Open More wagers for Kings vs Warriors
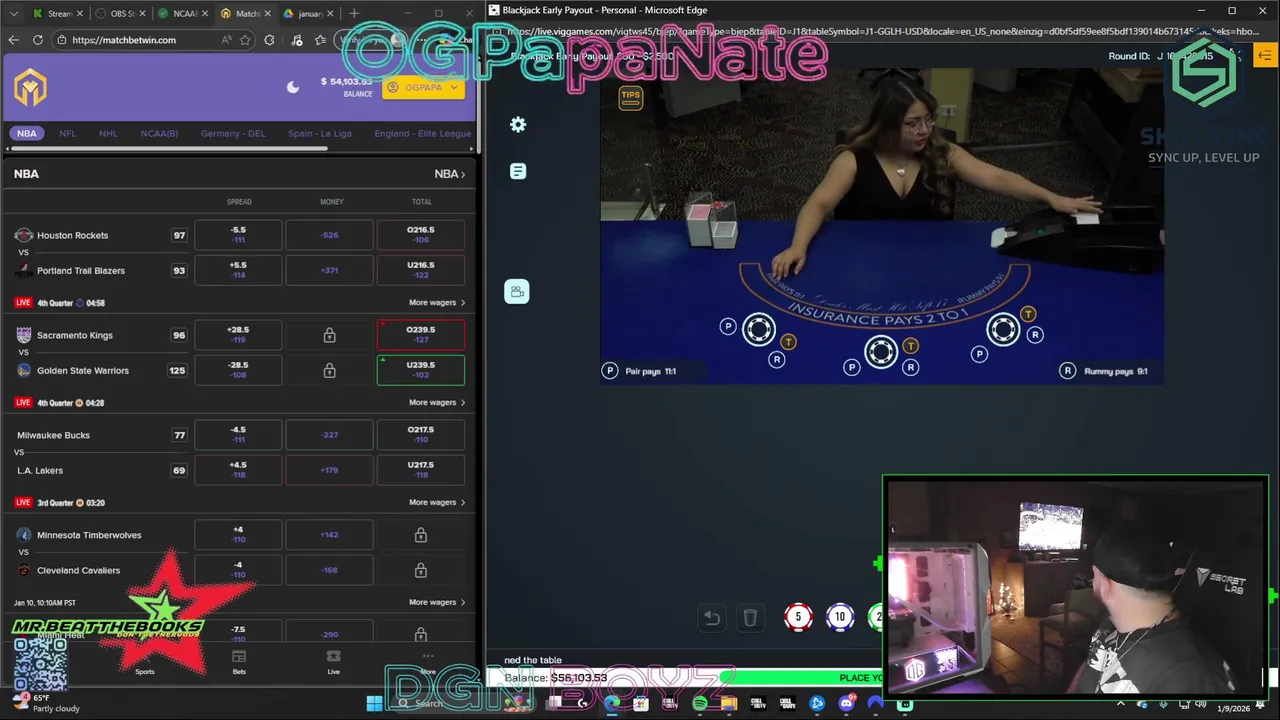Screen dimensions: 1280x720 click(x=437, y=402)
